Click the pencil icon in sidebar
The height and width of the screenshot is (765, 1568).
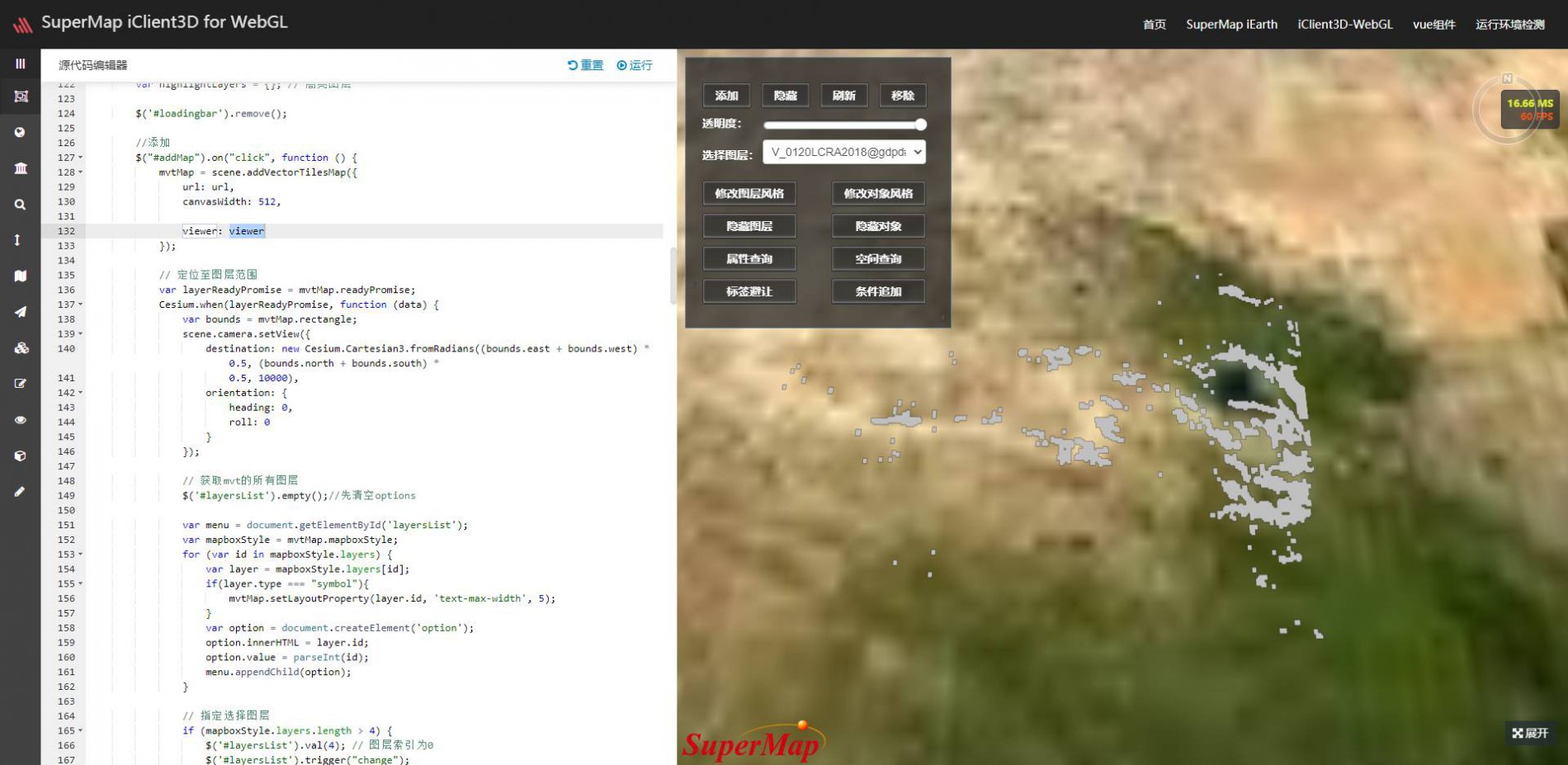click(20, 492)
